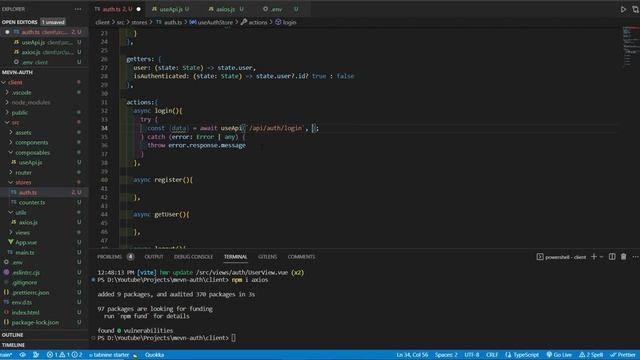Collapse the OPEN EDITORS section
Viewport: 640px width, 360px height.
click(20, 22)
